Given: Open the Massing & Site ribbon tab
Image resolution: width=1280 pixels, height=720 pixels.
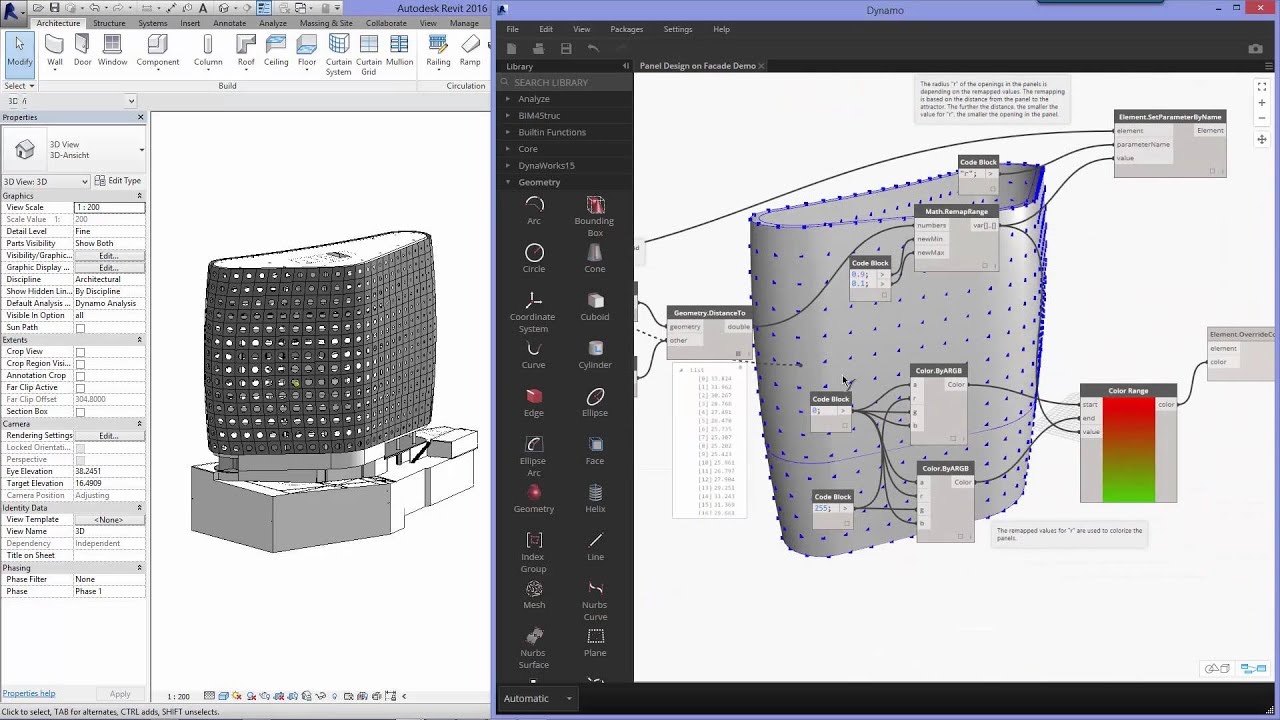Looking at the screenshot, I should click(x=326, y=23).
